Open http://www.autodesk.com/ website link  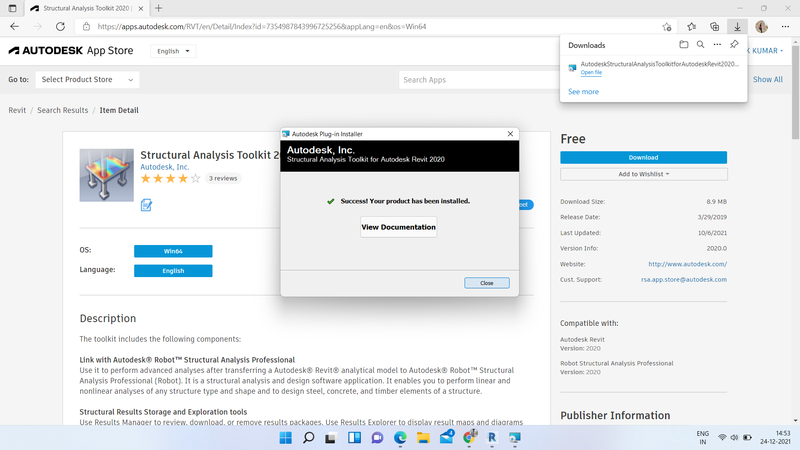687,264
